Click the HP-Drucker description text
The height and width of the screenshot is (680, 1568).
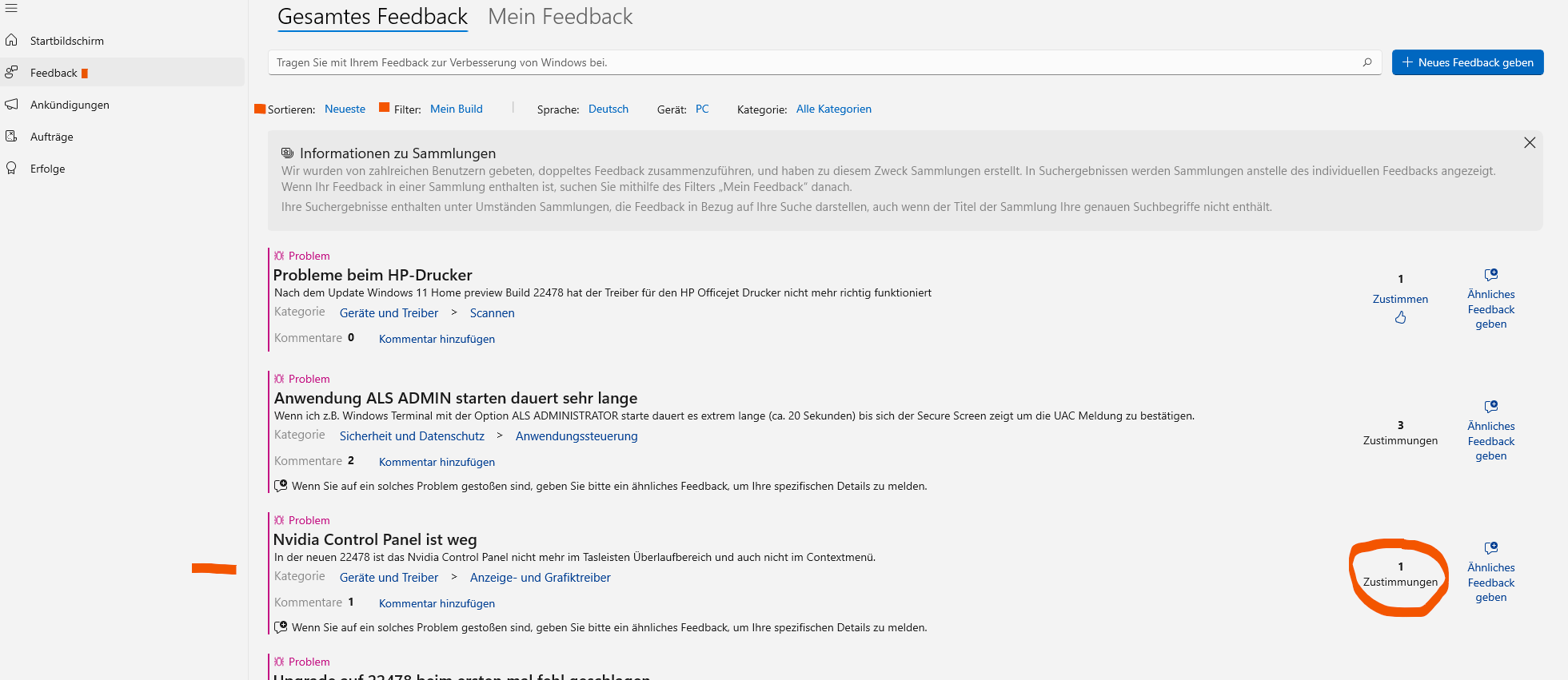603,293
